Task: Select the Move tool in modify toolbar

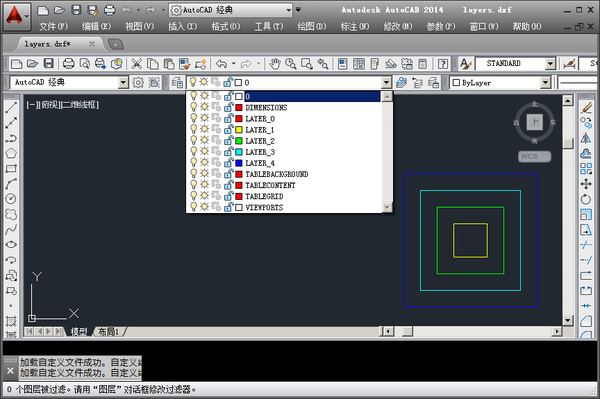Action: pyautogui.click(x=585, y=184)
